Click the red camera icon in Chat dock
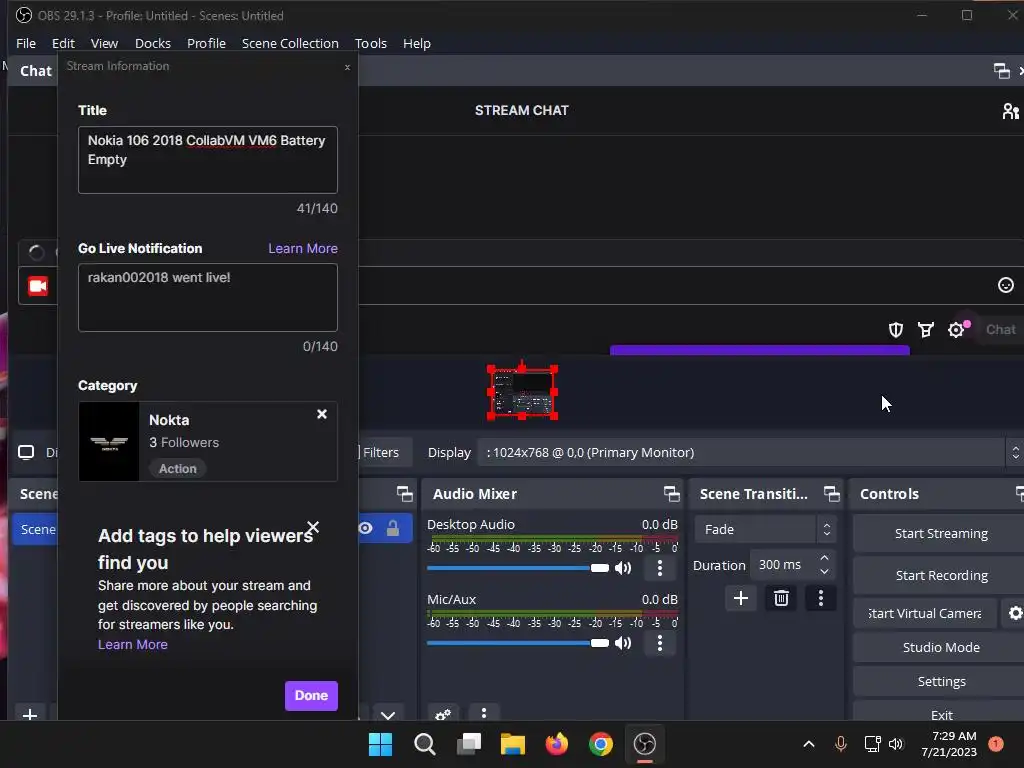Viewport: 1024px width, 768px height. click(38, 286)
